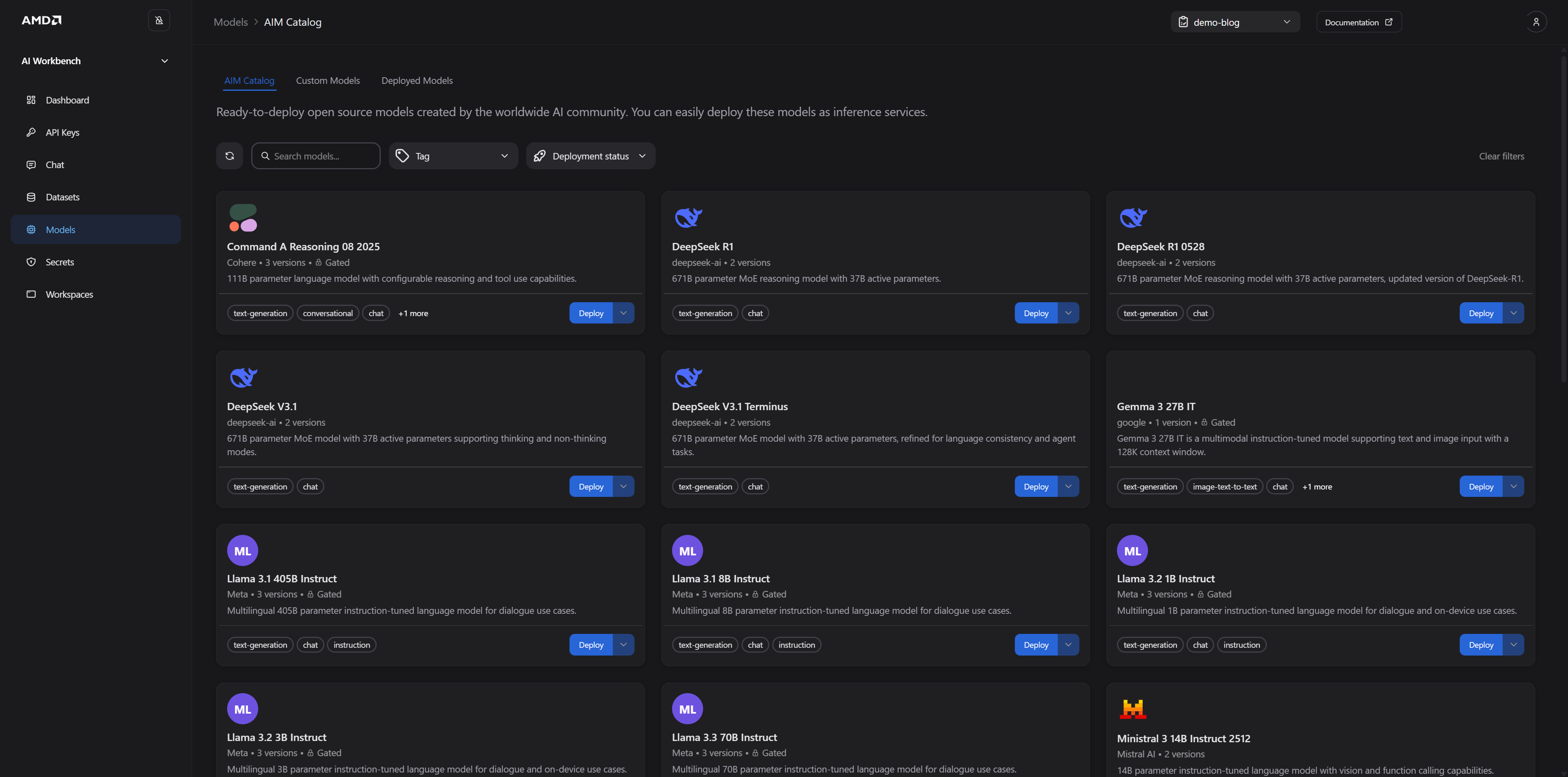
Task: Click the AMD logo
Action: tap(41, 20)
